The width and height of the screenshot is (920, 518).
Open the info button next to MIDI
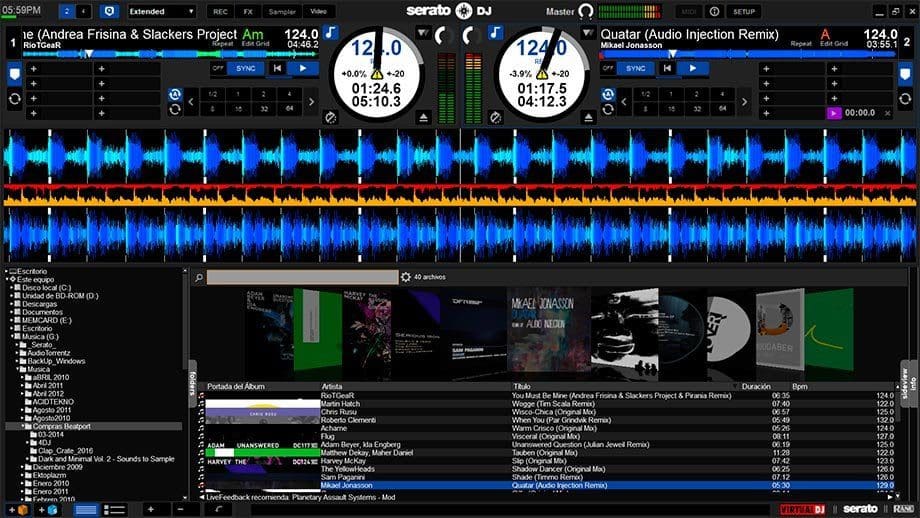tap(714, 12)
